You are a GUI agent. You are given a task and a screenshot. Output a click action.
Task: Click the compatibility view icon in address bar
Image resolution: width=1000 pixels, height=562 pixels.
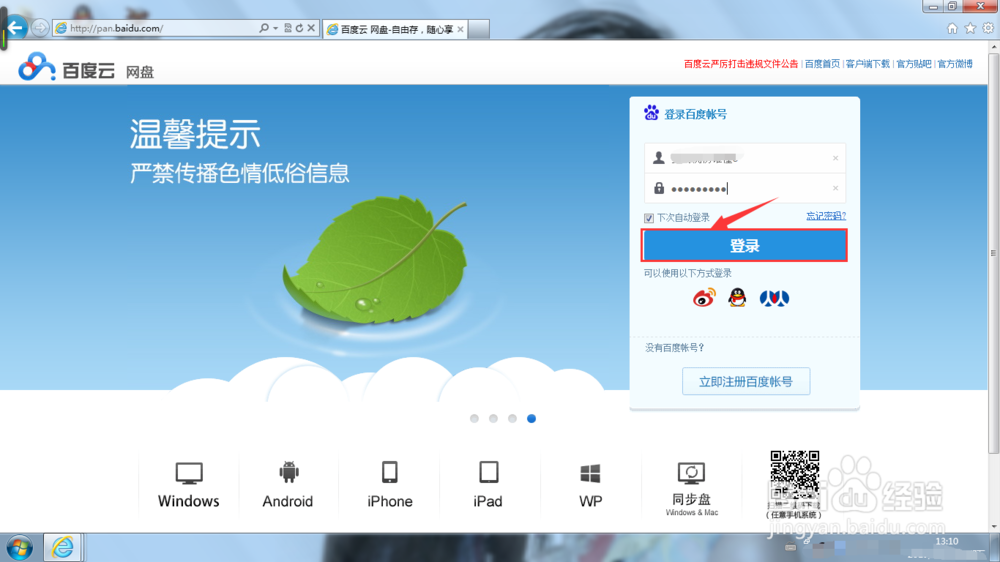(x=288, y=28)
